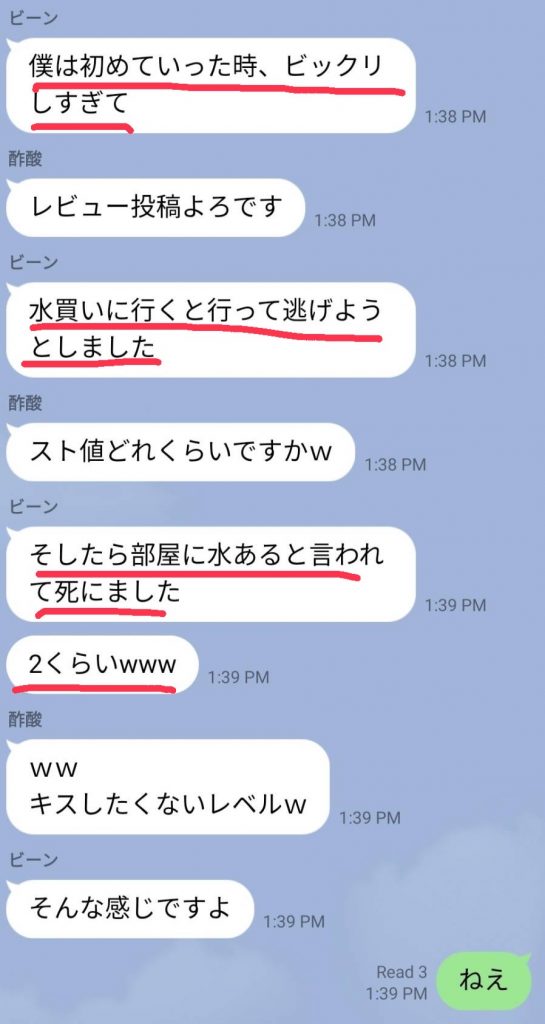Tap the green ねえ sent message bubble
The image size is (545, 1024).
(484, 981)
